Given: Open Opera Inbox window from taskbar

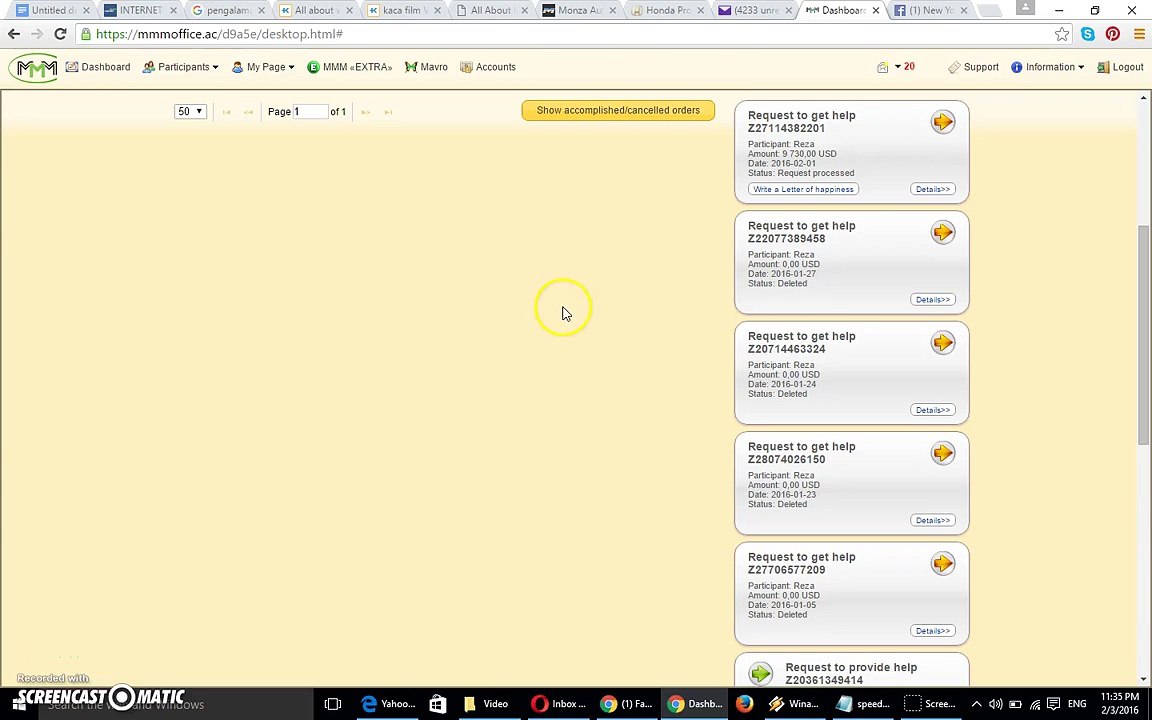Looking at the screenshot, I should [x=558, y=704].
